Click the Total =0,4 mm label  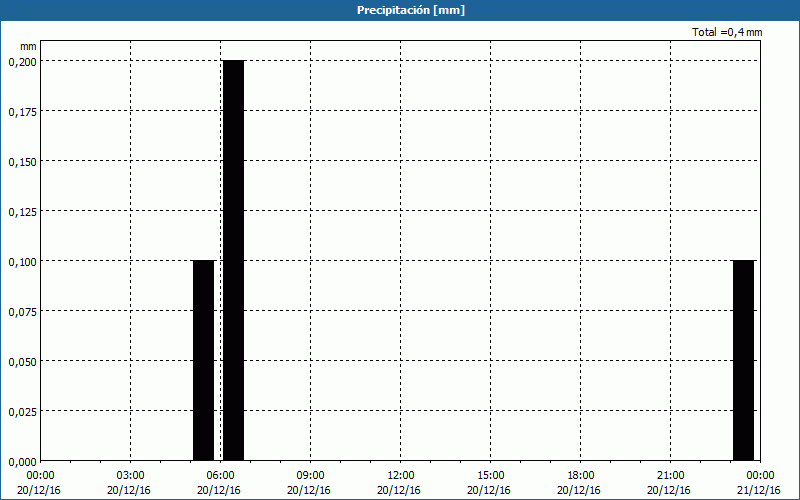(x=727, y=32)
